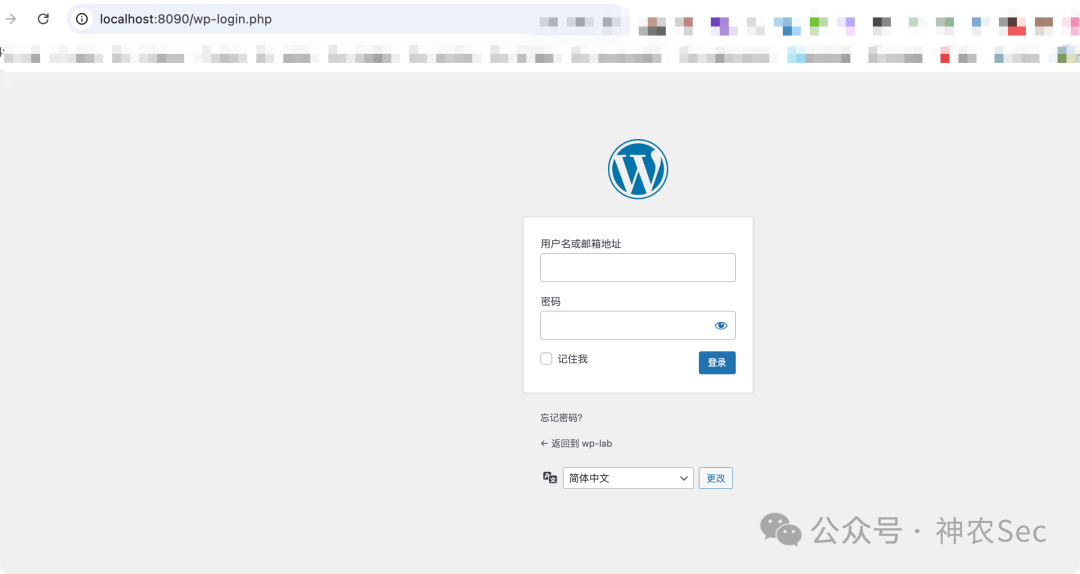This screenshot has width=1080, height=574.
Task: Focus the 用户名或邮箱地址 input field
Action: pos(638,267)
